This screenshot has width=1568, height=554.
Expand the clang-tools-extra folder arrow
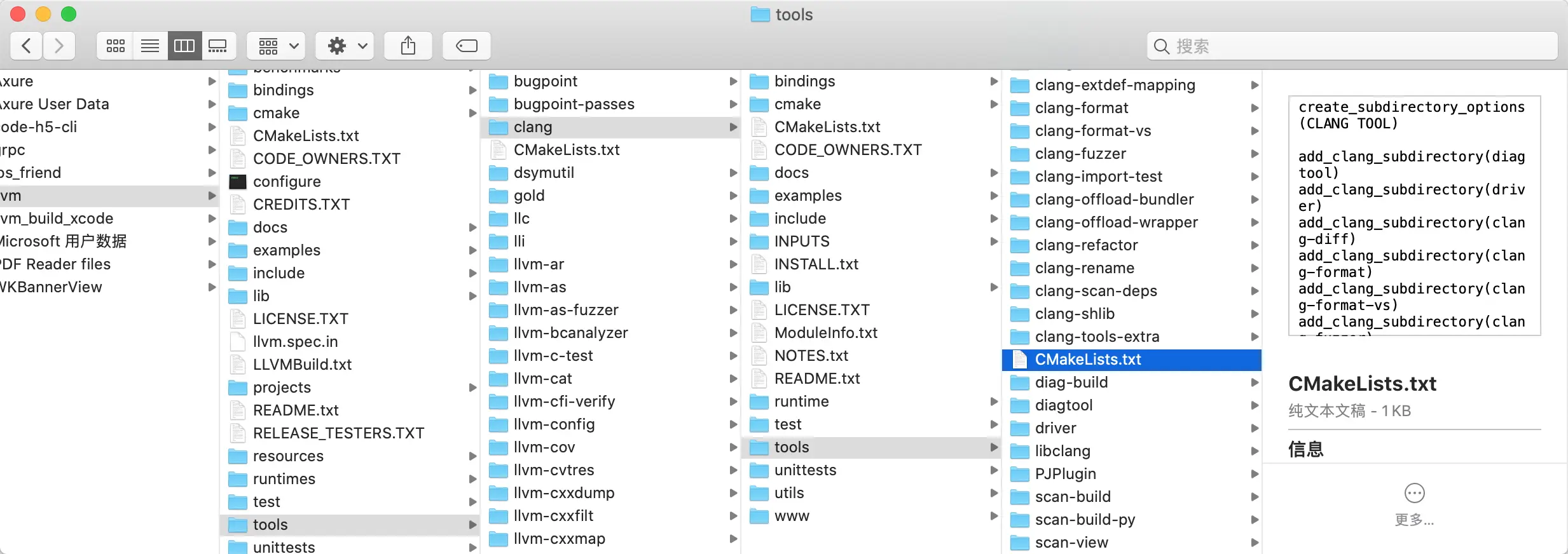(x=1255, y=337)
